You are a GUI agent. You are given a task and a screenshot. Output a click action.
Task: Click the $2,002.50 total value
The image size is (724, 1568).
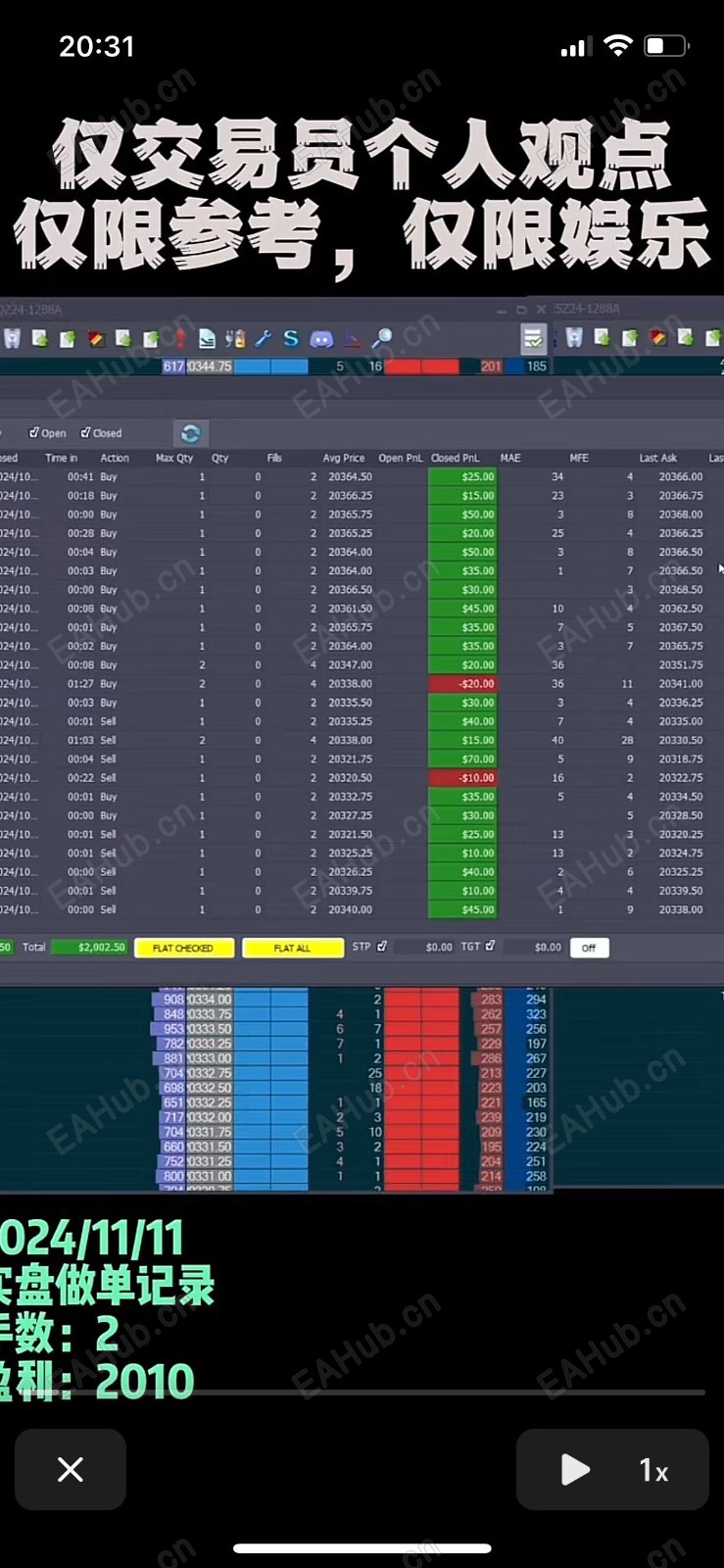click(89, 948)
